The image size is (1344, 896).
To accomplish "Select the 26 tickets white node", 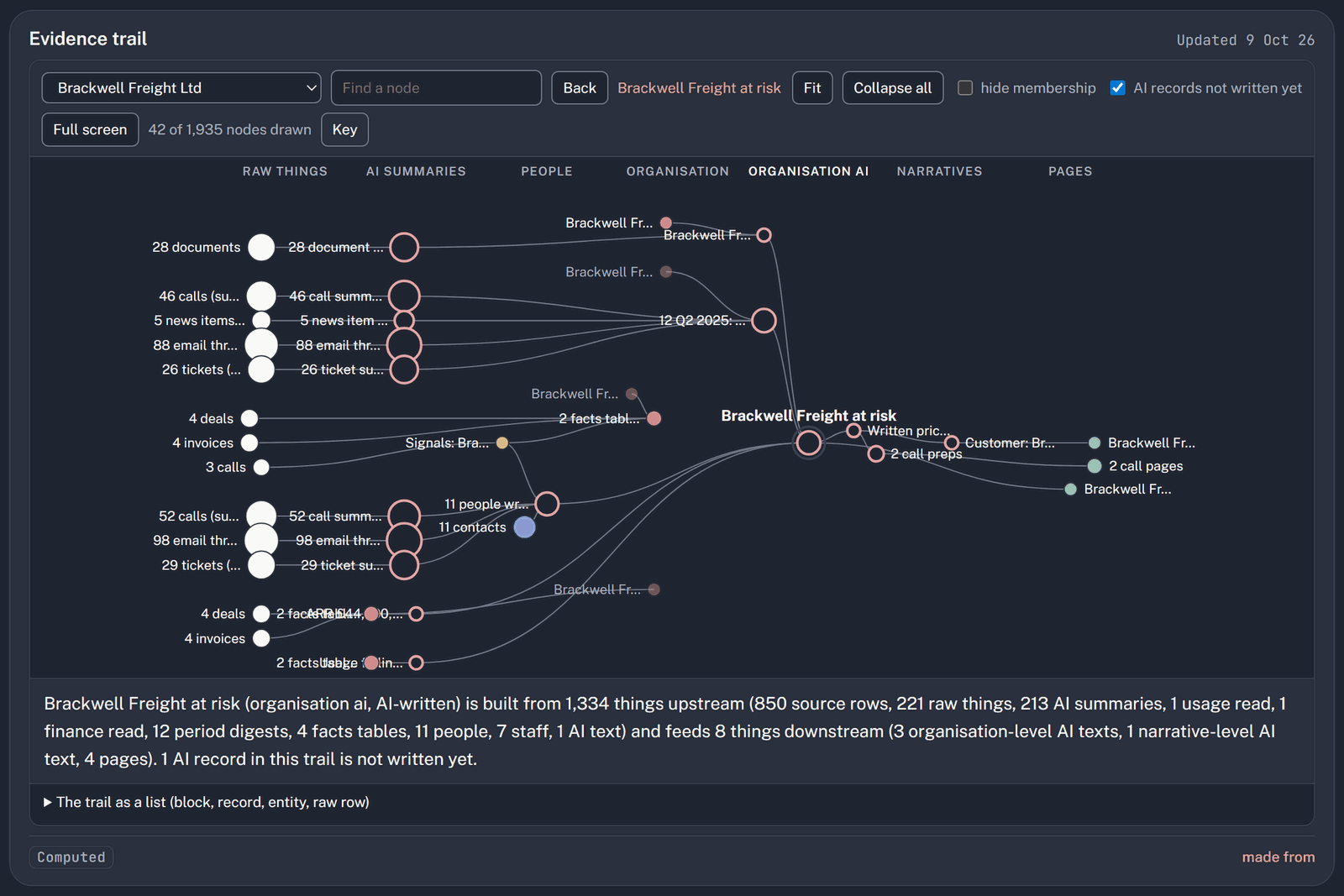I will (x=261, y=369).
